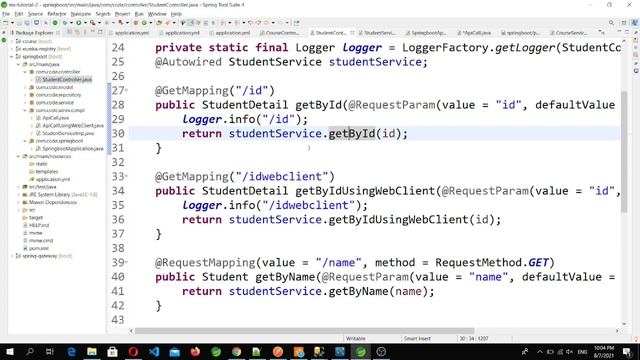This screenshot has height=360, width=640.
Task: Maximize the Package Explorer view
Action: [x=100, y=32]
